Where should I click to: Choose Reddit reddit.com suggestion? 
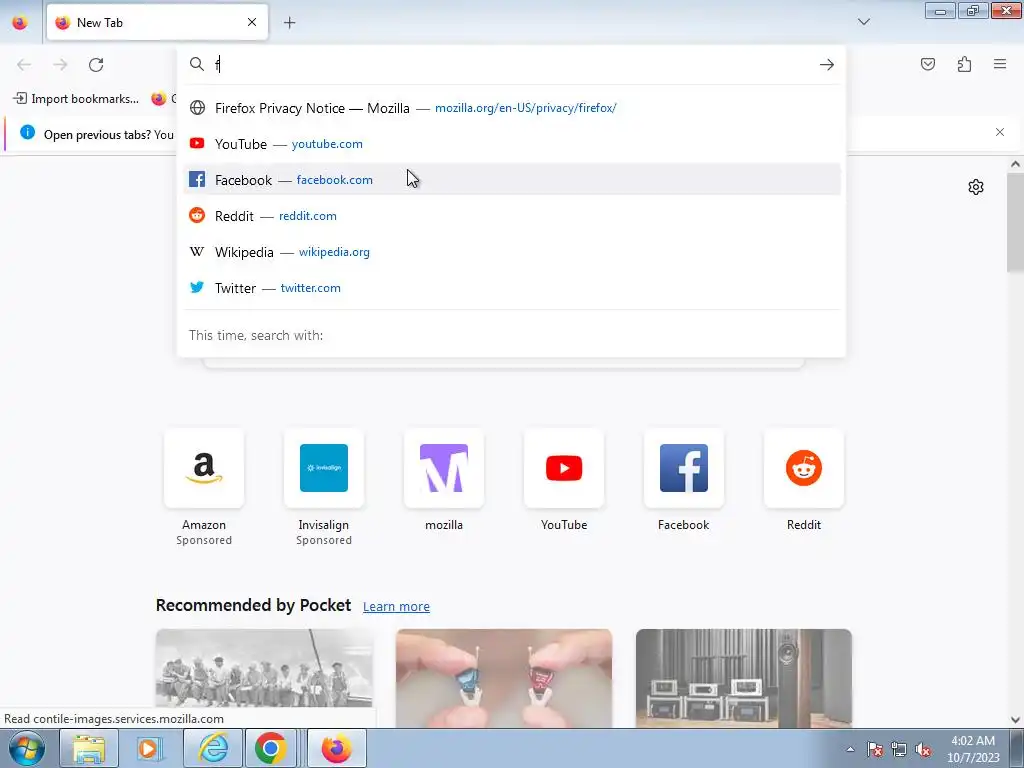[x=512, y=216]
